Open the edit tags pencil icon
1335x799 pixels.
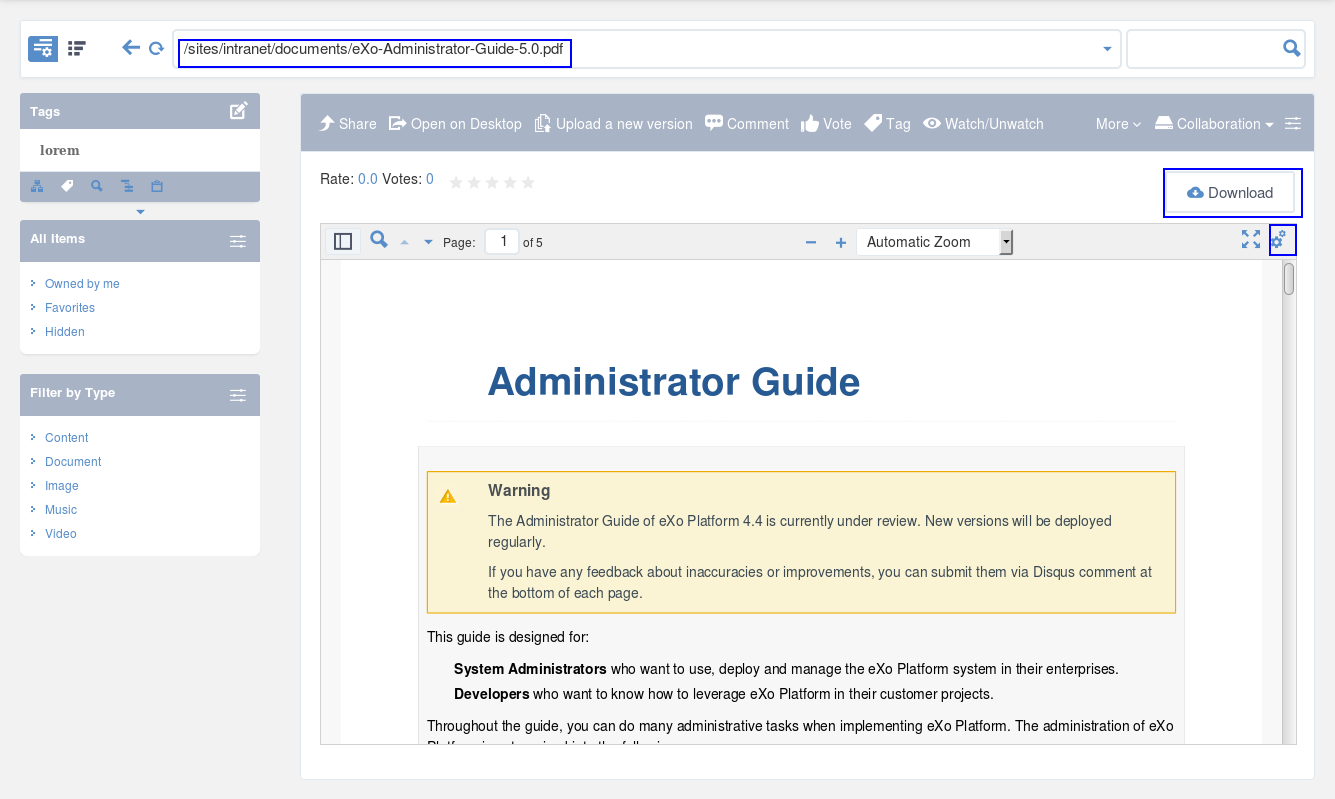(x=238, y=111)
